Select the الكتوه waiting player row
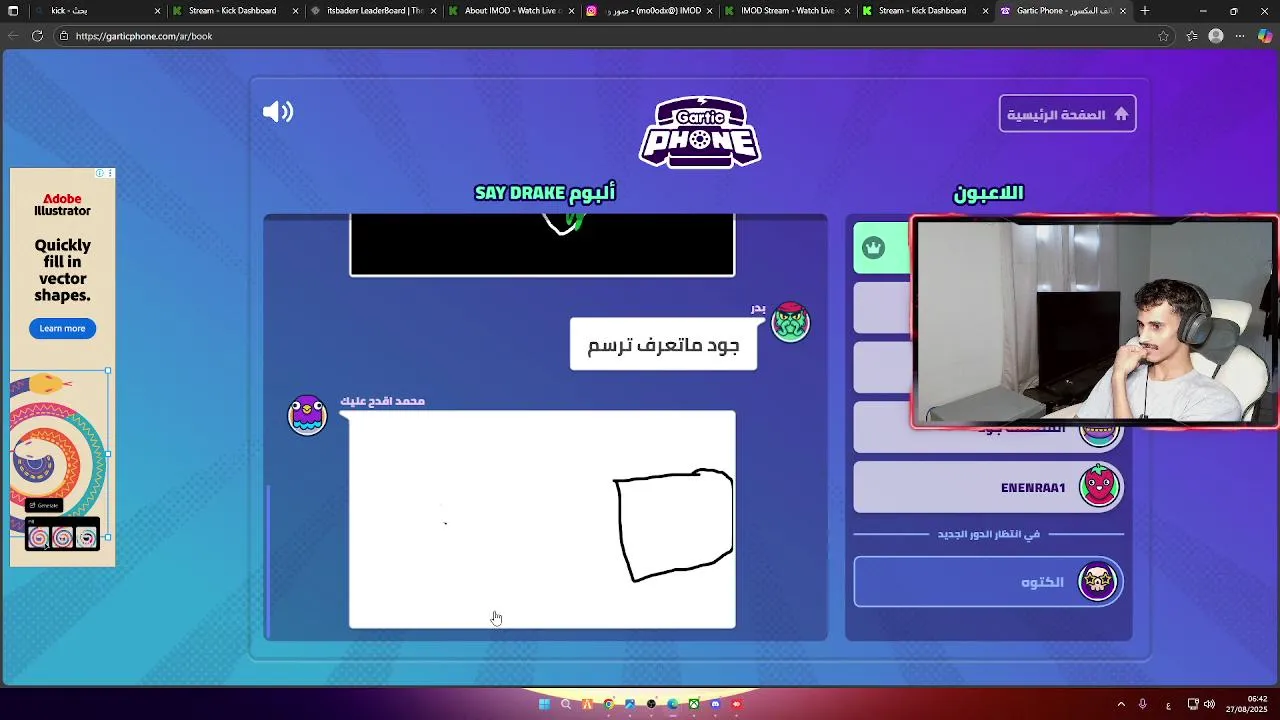 tap(988, 582)
